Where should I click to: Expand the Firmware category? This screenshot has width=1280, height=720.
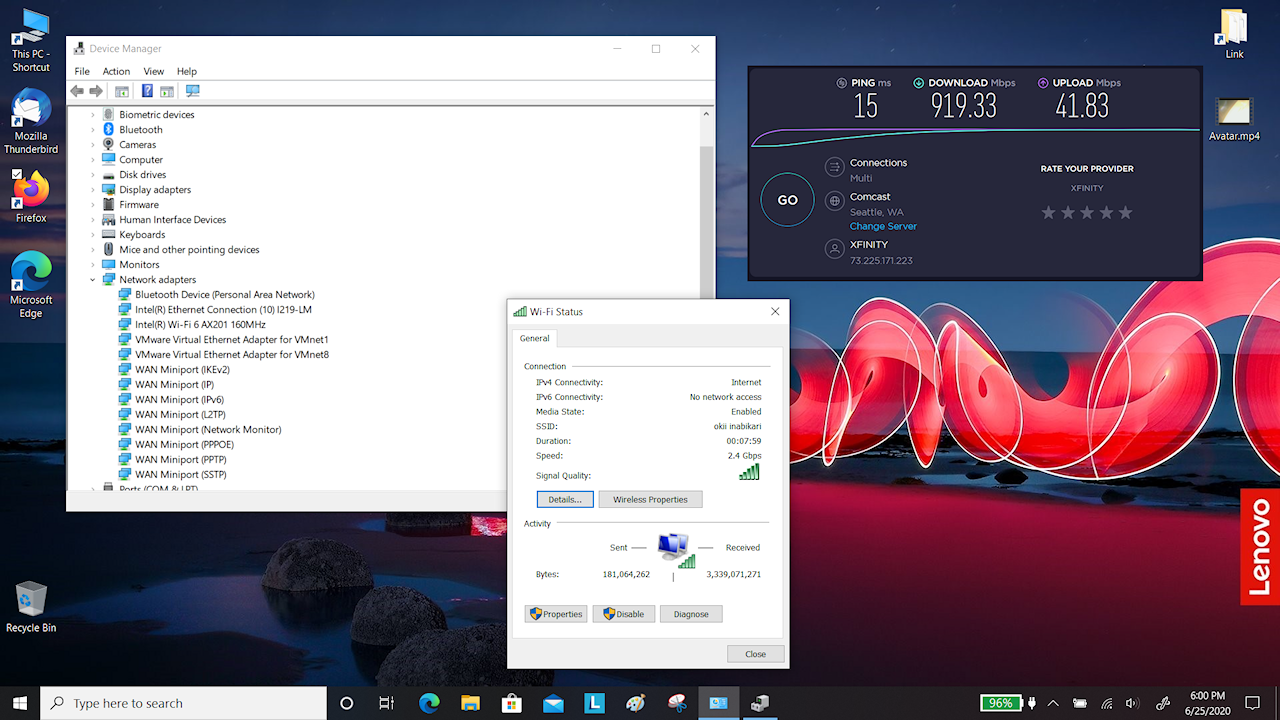tap(93, 205)
